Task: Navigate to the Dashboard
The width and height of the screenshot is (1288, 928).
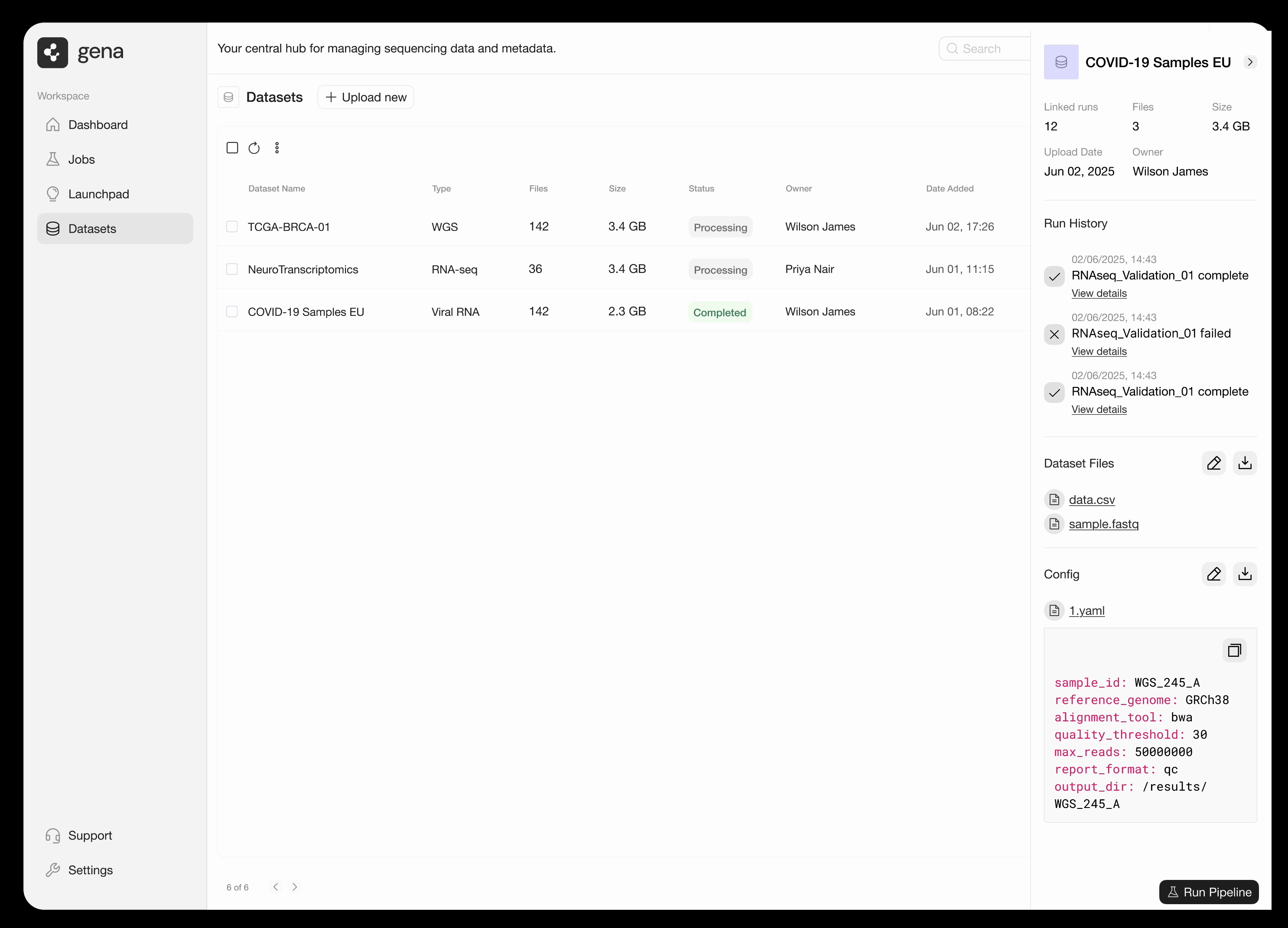Action: point(98,125)
